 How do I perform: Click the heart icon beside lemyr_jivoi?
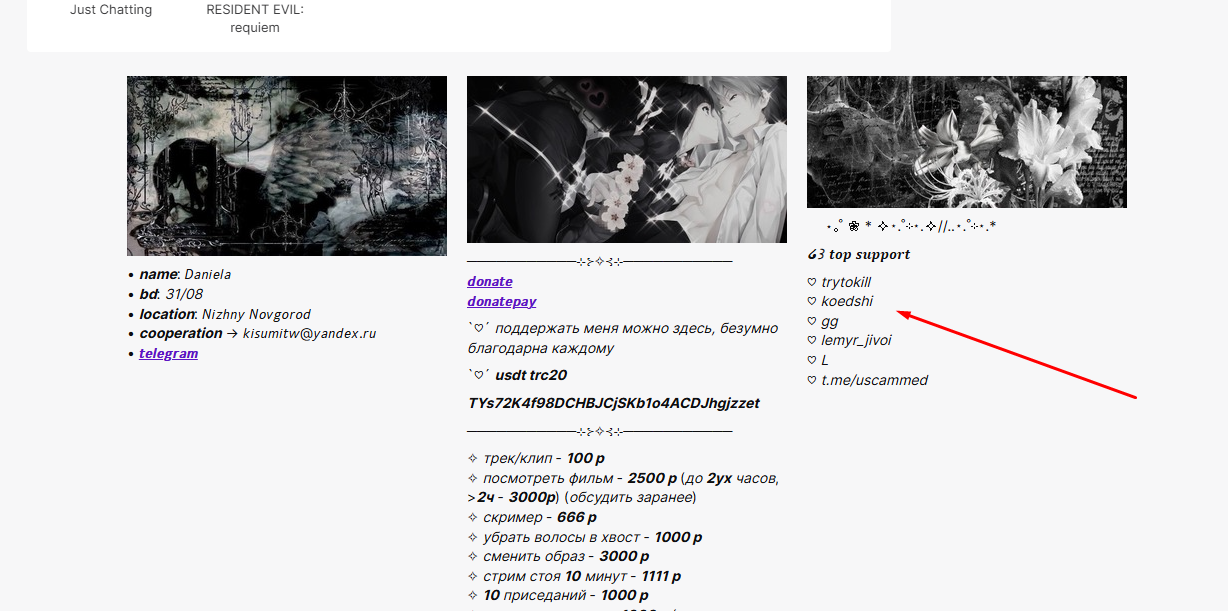point(812,340)
